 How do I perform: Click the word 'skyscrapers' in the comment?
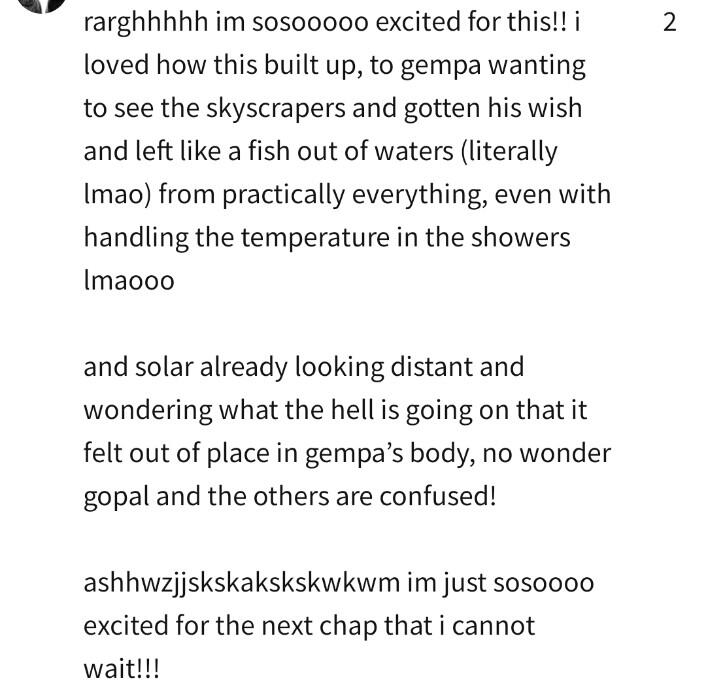pyautogui.click(x=276, y=109)
